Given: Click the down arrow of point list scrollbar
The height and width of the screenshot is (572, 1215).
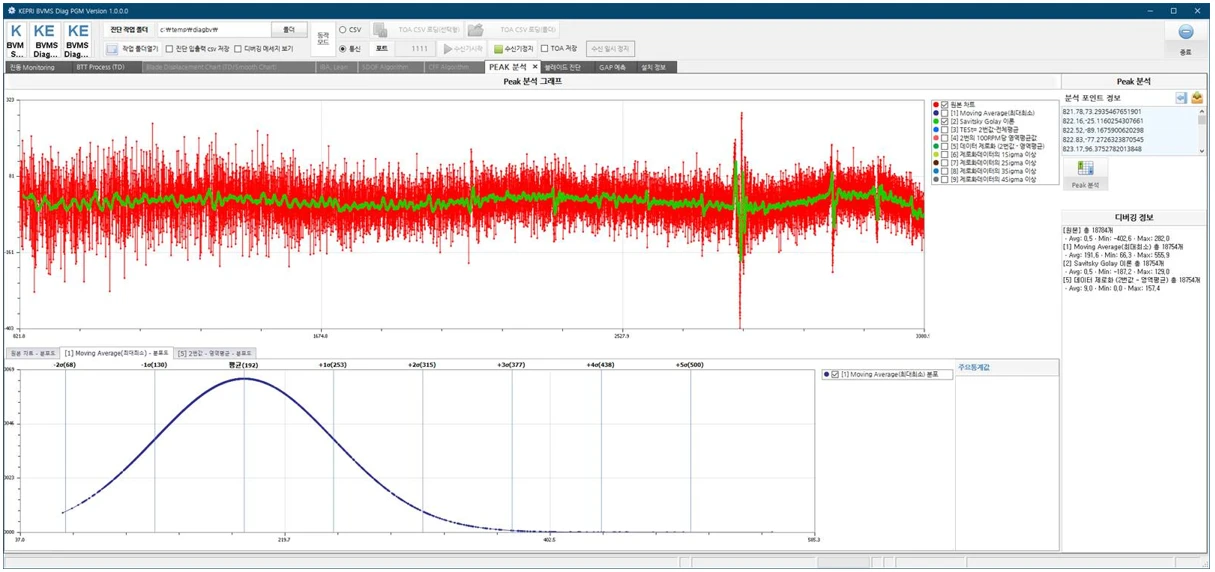Looking at the screenshot, I should [1203, 150].
